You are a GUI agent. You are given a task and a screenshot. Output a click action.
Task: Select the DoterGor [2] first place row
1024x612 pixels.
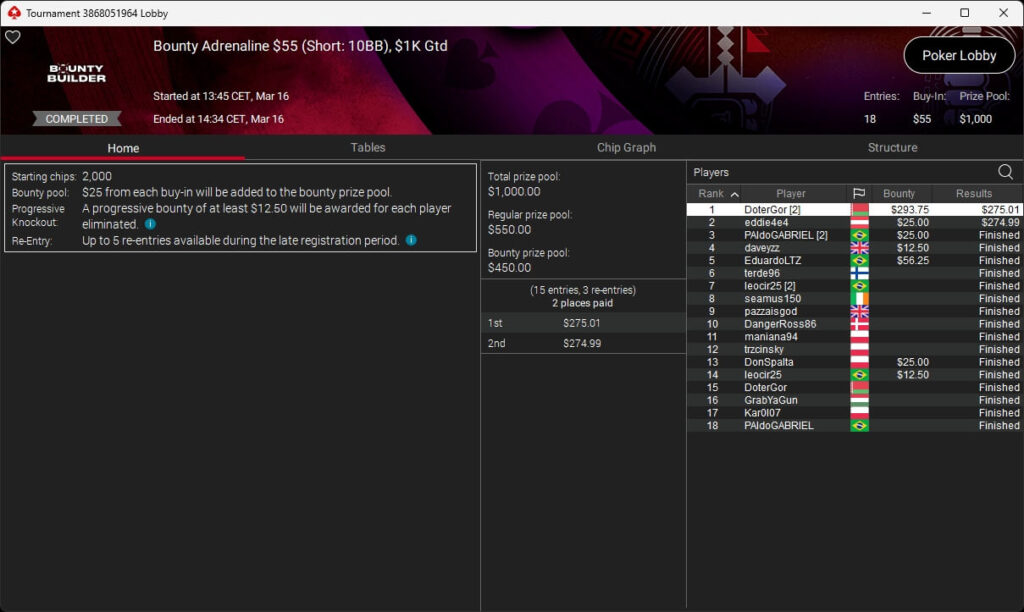(x=855, y=210)
